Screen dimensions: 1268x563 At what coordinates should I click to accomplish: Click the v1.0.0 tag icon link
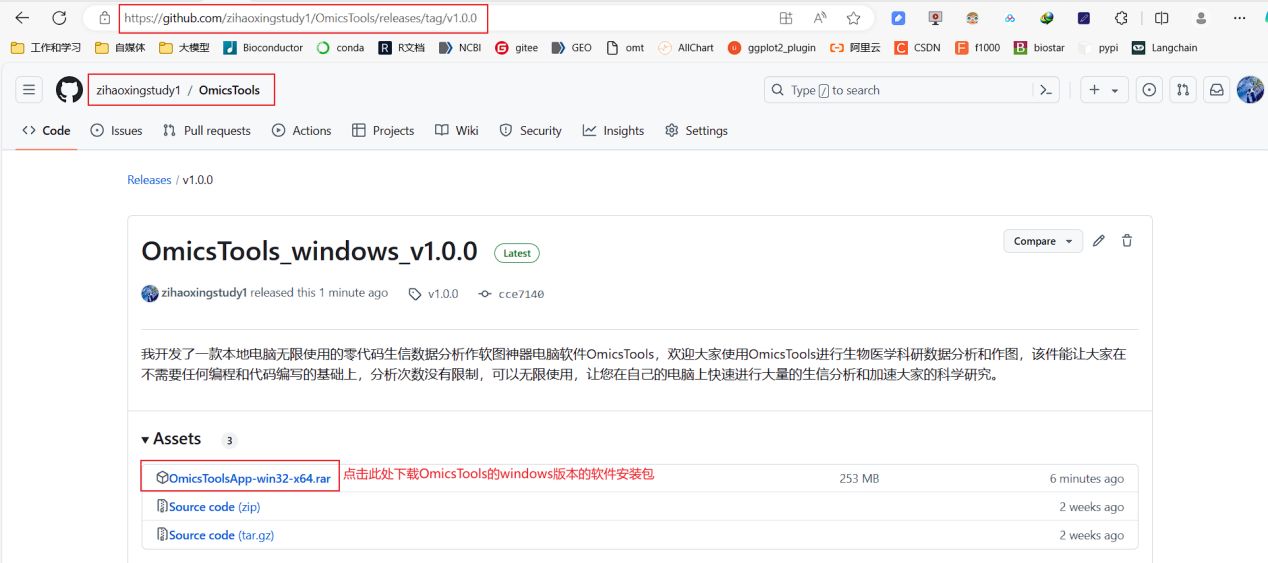tap(434, 294)
